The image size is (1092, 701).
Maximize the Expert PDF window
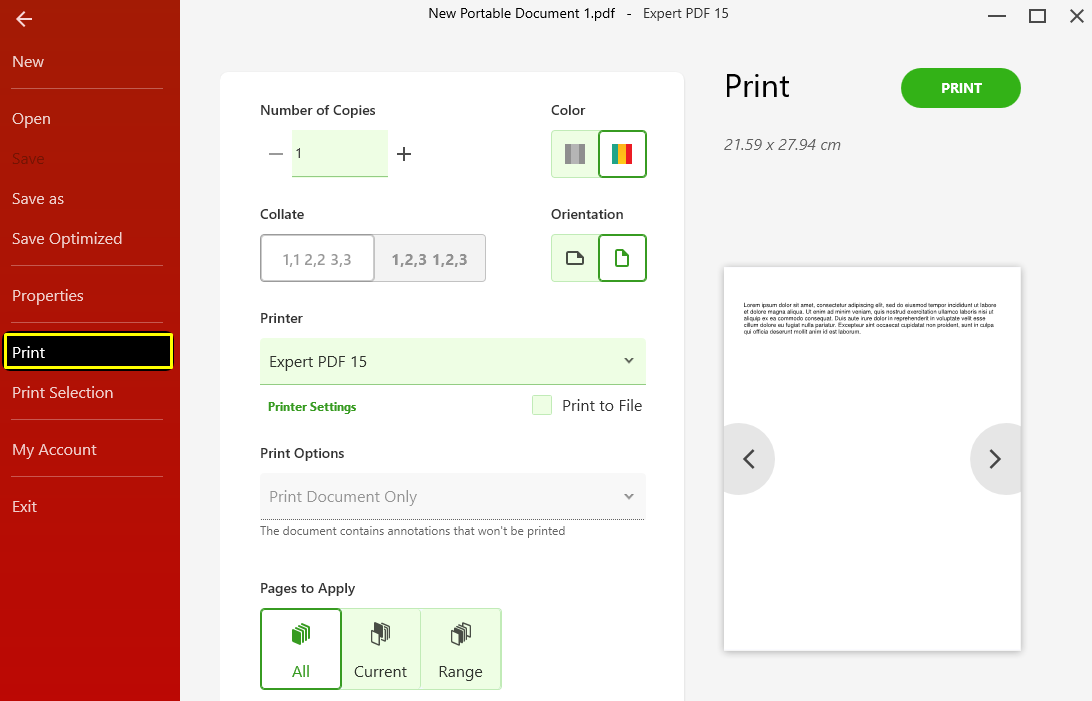pyautogui.click(x=1037, y=16)
